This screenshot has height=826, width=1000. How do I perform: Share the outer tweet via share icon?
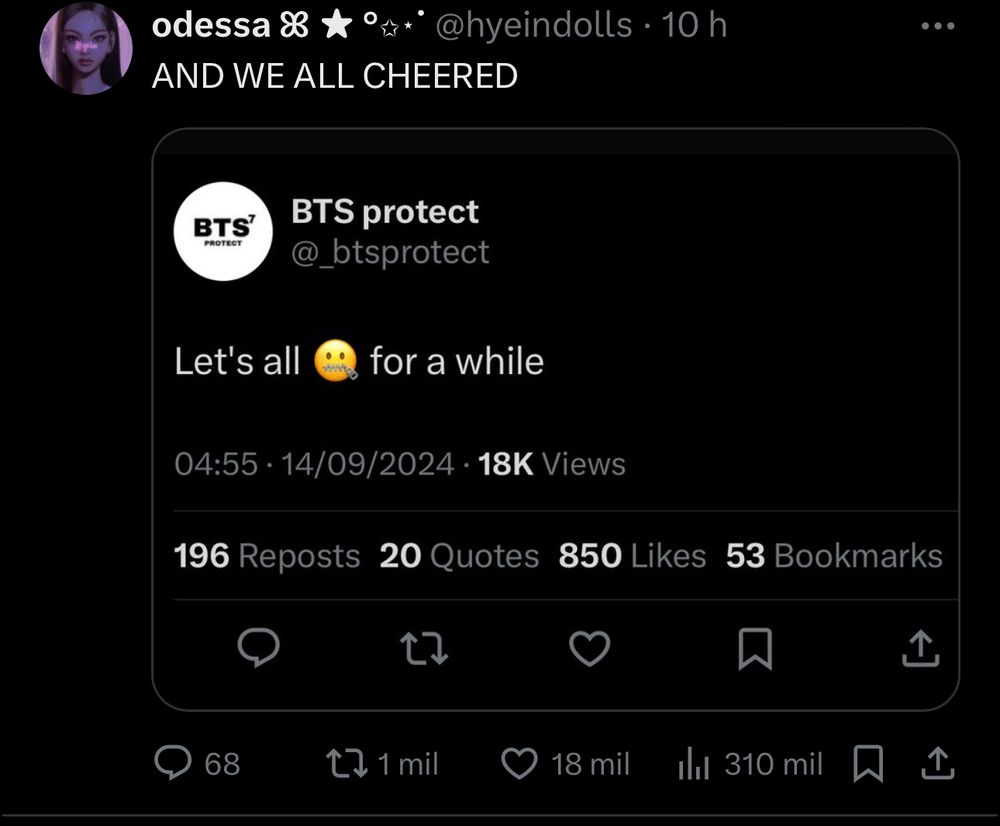click(937, 764)
